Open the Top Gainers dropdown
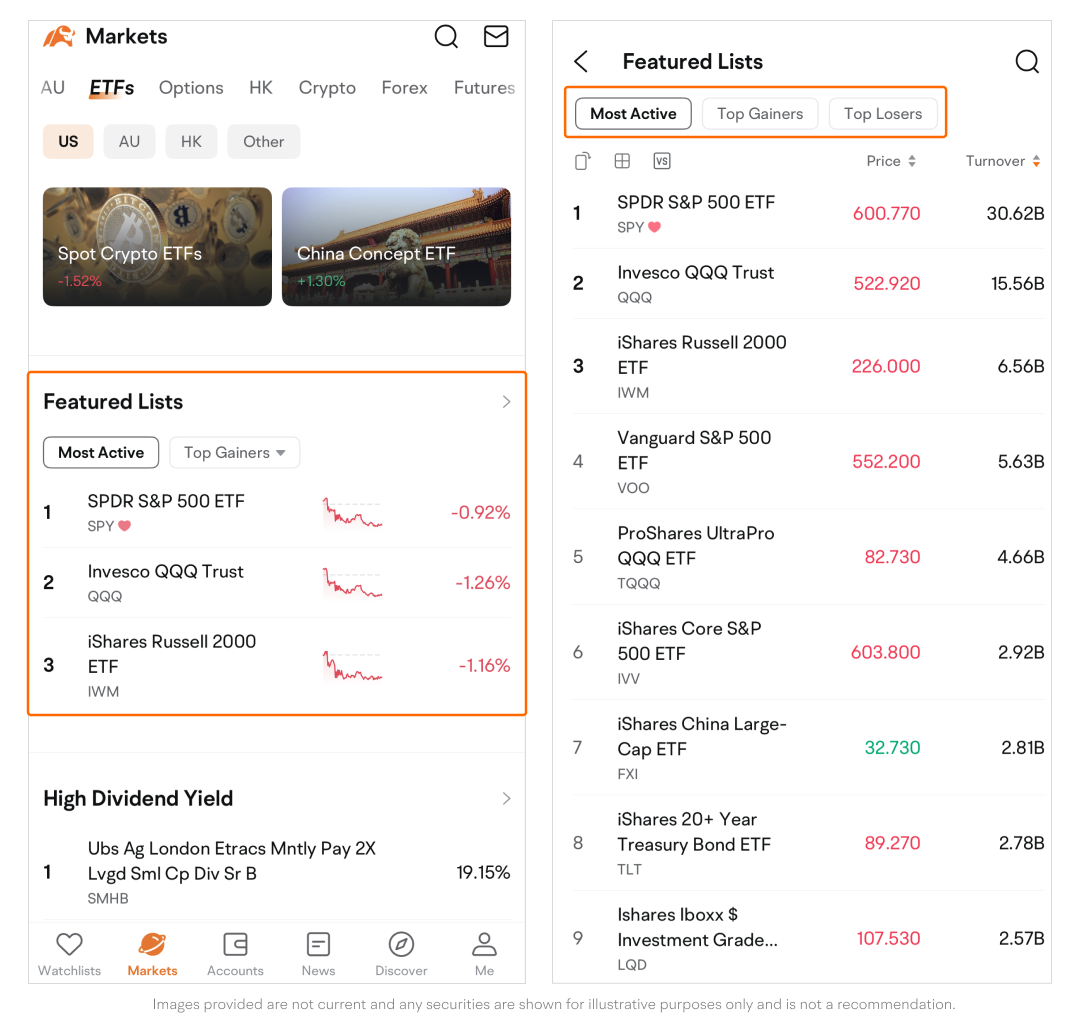 coord(235,453)
